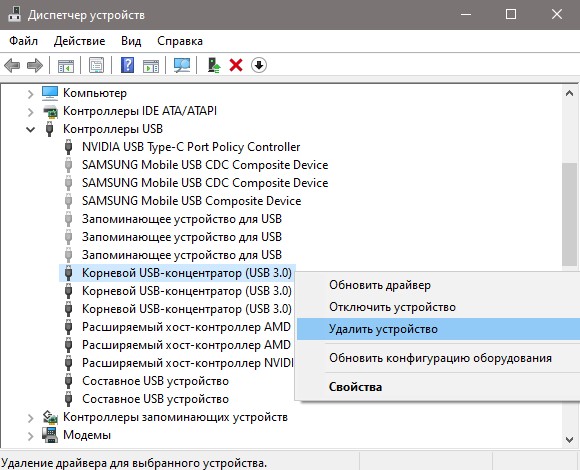Click the Update driver toolbar icon
The width and height of the screenshot is (580, 470).
click(214, 65)
